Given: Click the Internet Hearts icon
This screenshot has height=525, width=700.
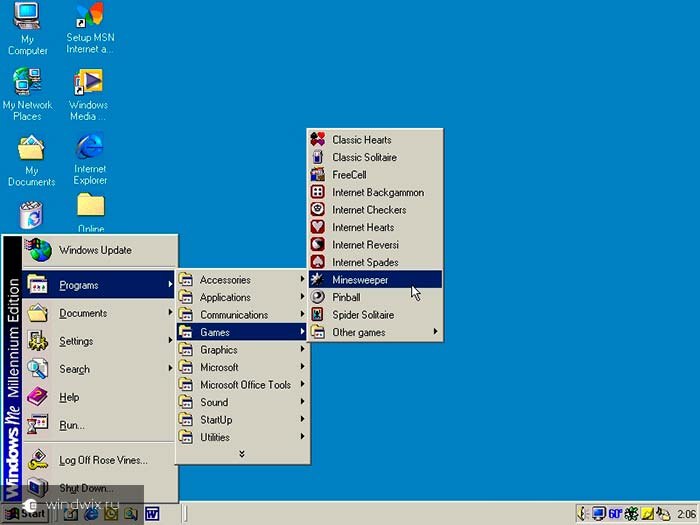Looking at the screenshot, I should tap(317, 227).
